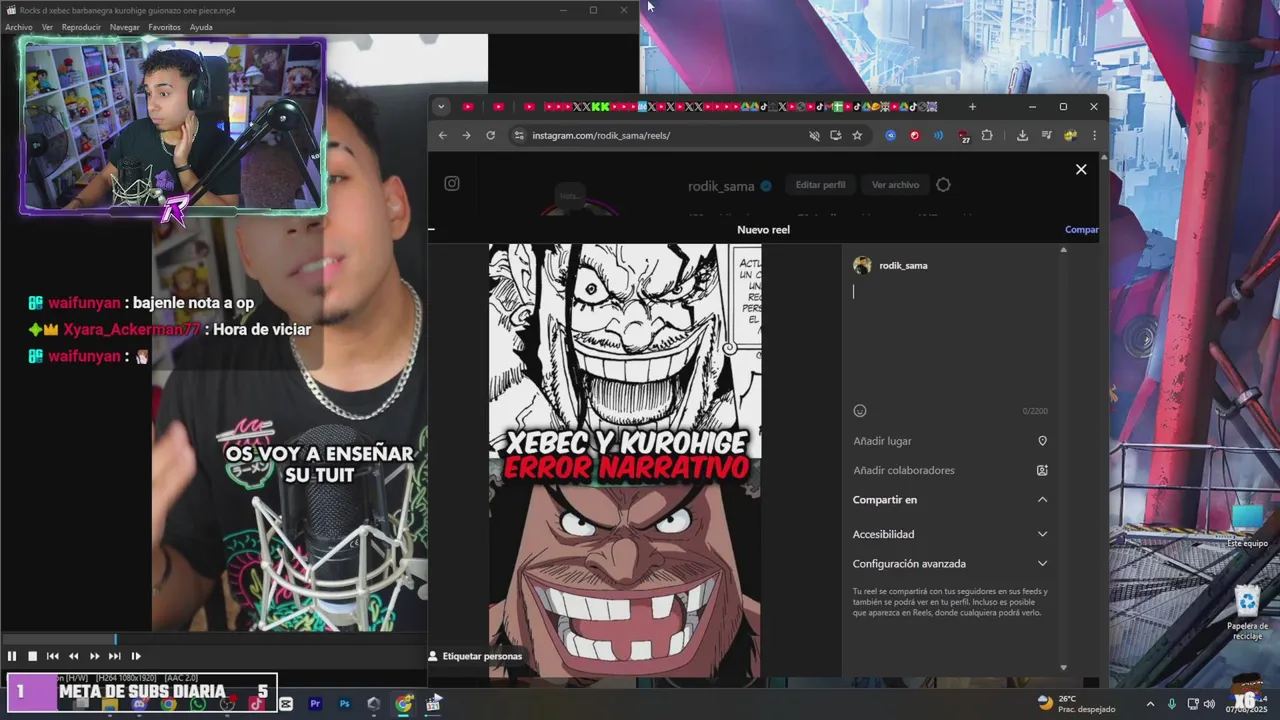The image size is (1280, 720).
Task: Click Editar perfil button
Action: tap(820, 185)
